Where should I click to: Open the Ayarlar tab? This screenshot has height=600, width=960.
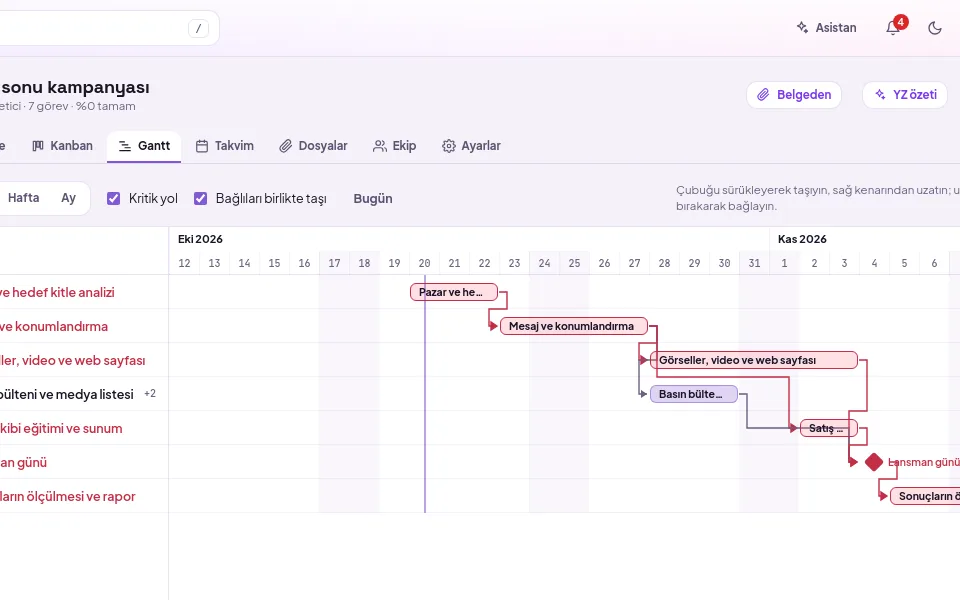tap(471, 146)
